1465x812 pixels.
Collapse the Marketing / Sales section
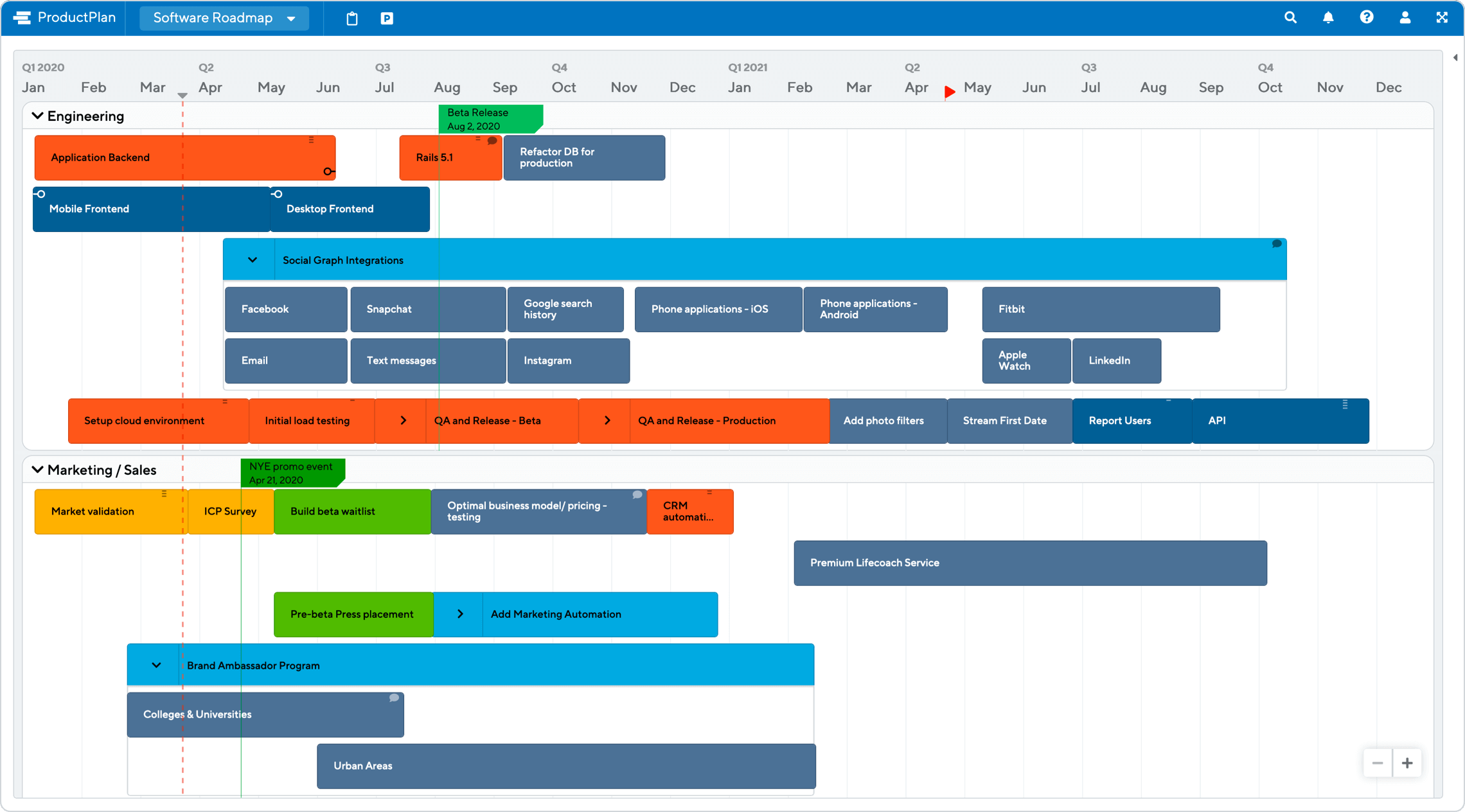pos(37,470)
